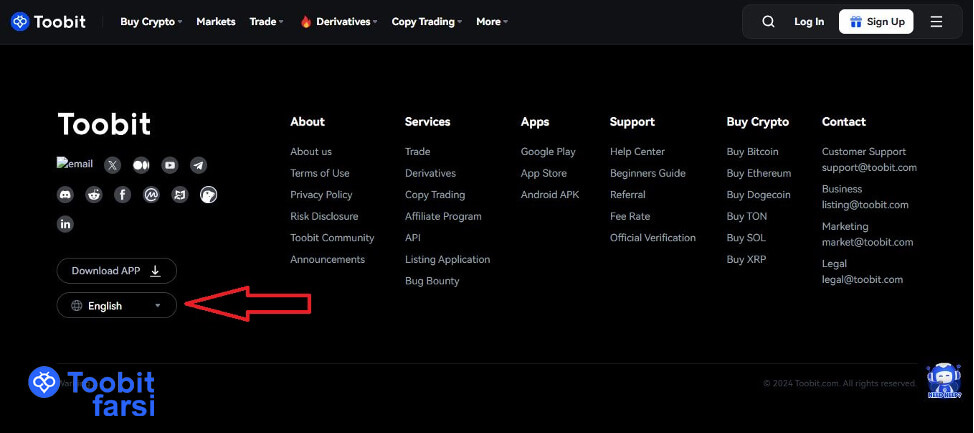Open the LinkedIn icon
This screenshot has width=974, height=433.
point(66,224)
